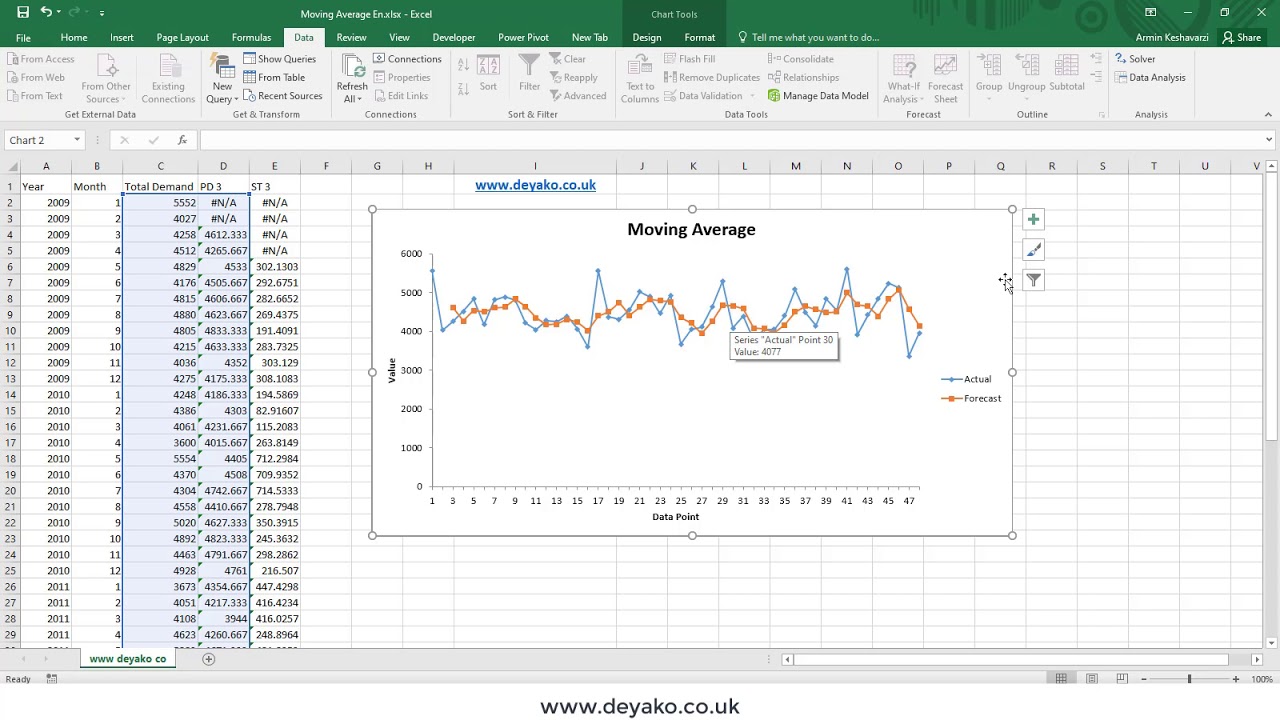
Task: Click the Share button
Action: click(1242, 38)
